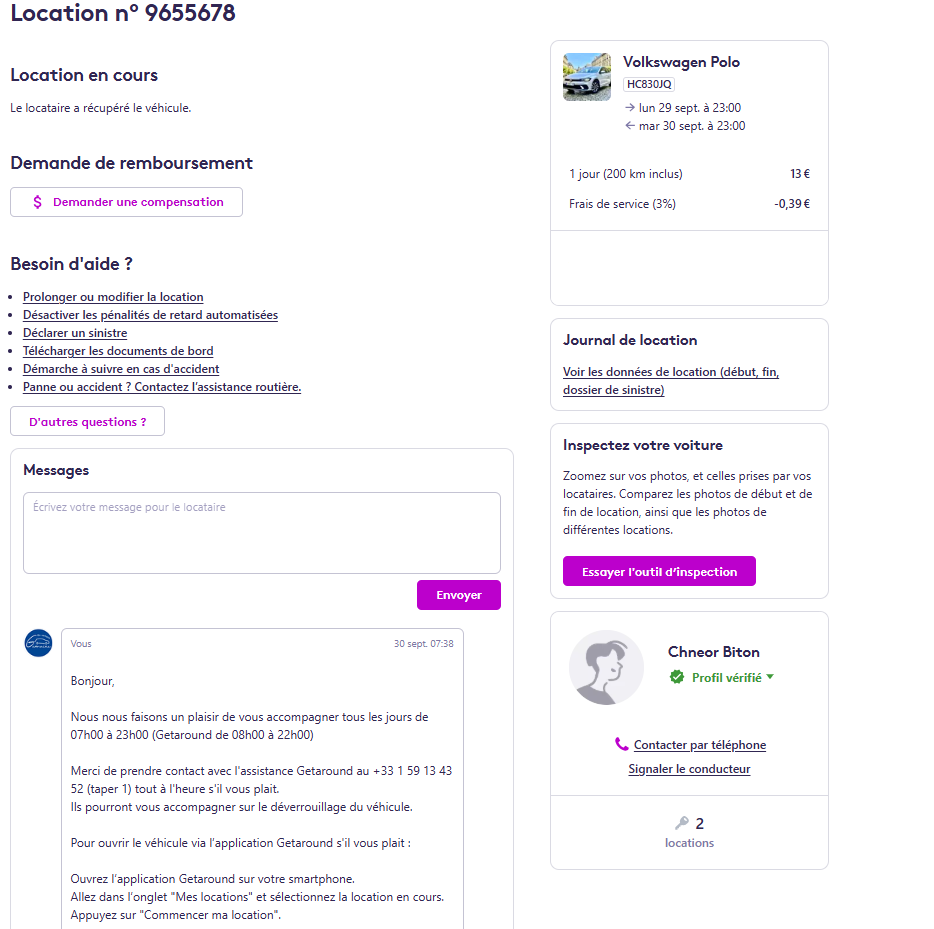This screenshot has width=934, height=929.
Task: Click Signaler le conducteur link
Action: click(x=689, y=769)
